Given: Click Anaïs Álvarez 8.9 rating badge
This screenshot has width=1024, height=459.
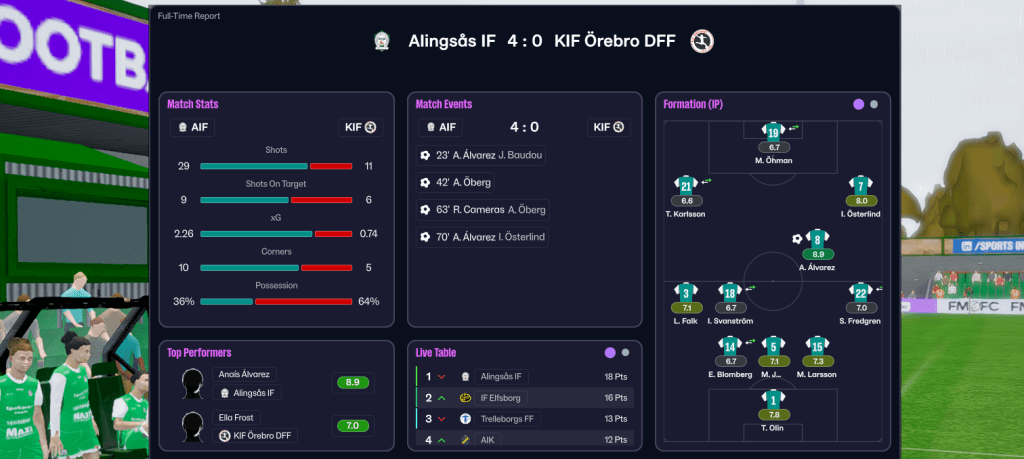Looking at the screenshot, I should 351,382.
